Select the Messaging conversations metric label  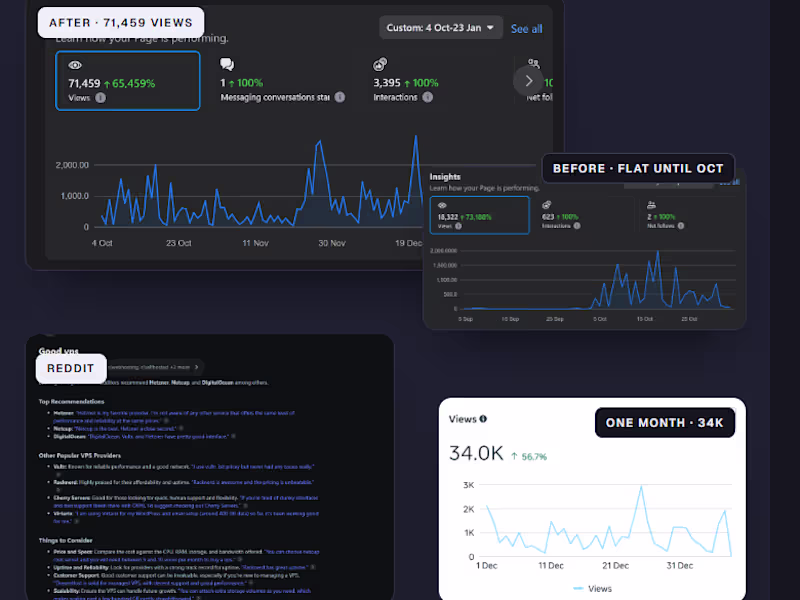275,97
